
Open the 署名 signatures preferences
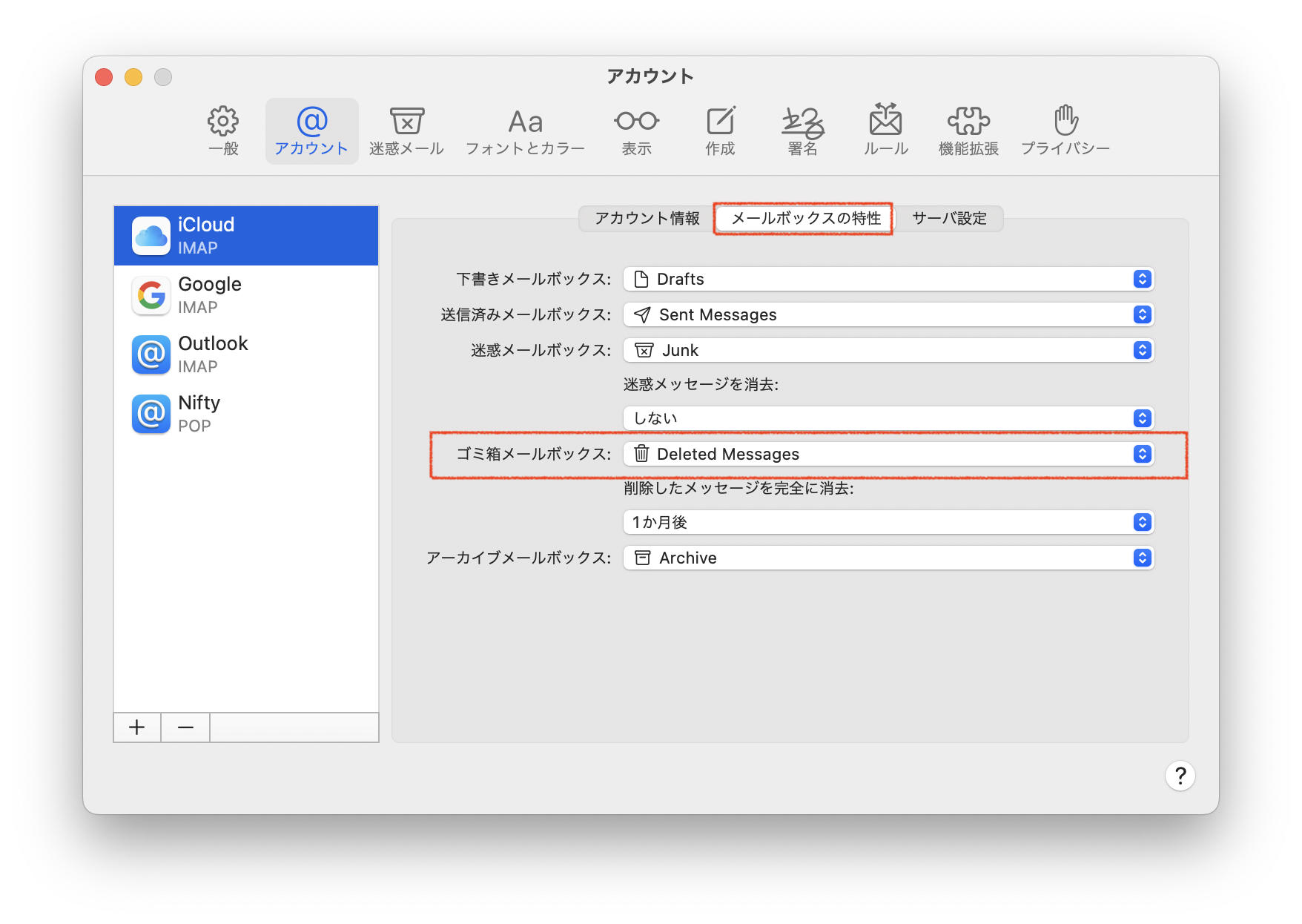(x=802, y=131)
